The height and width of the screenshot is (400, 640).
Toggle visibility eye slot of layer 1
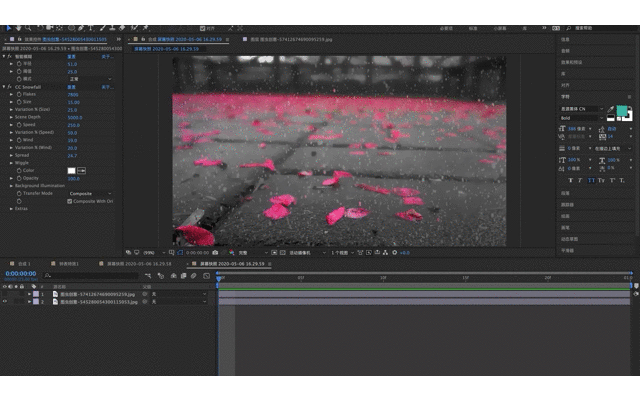point(5,294)
